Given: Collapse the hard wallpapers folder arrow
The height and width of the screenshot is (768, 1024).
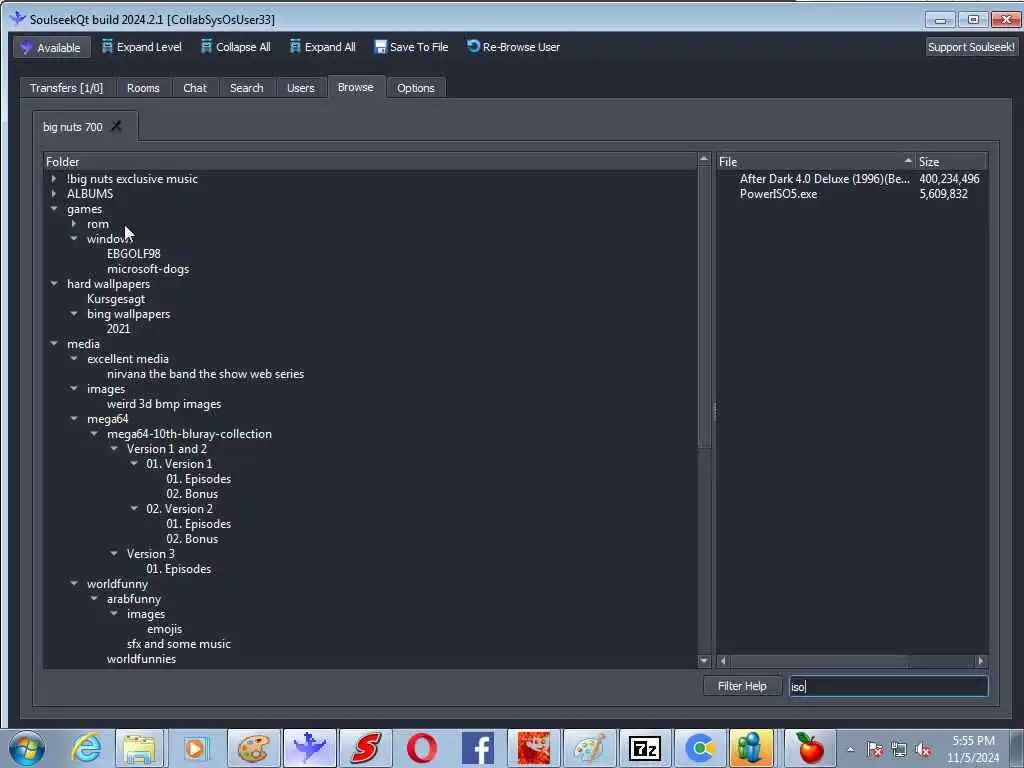Looking at the screenshot, I should point(54,283).
